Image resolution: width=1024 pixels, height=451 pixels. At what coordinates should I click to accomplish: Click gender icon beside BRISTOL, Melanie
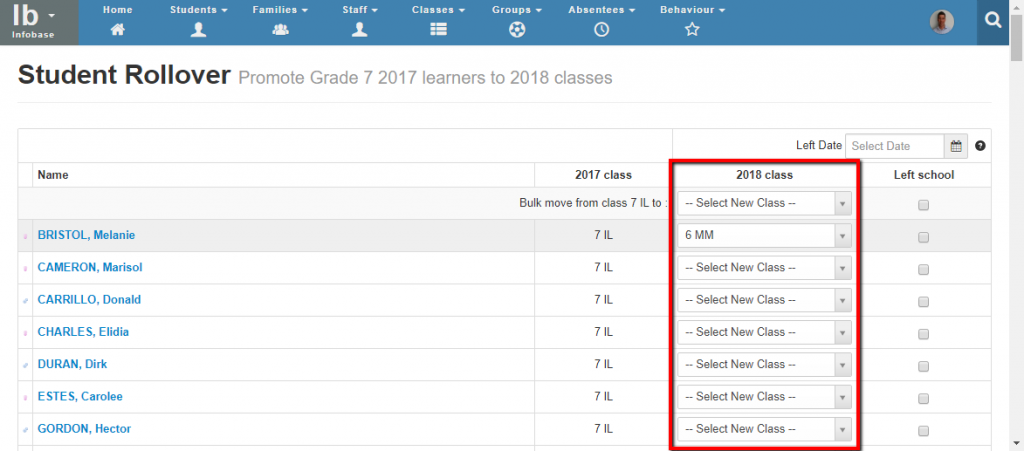click(x=25, y=236)
